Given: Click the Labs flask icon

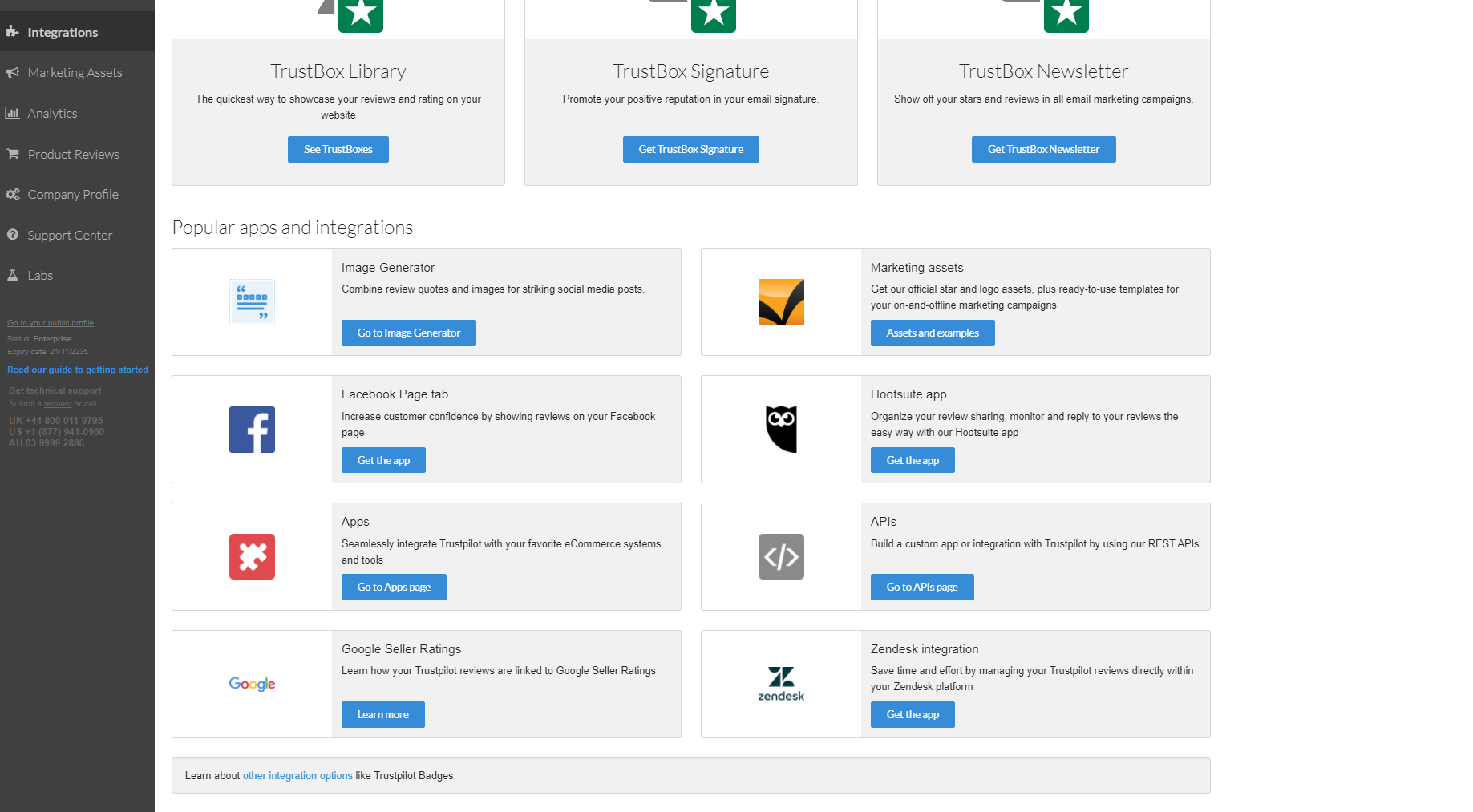Looking at the screenshot, I should (13, 275).
